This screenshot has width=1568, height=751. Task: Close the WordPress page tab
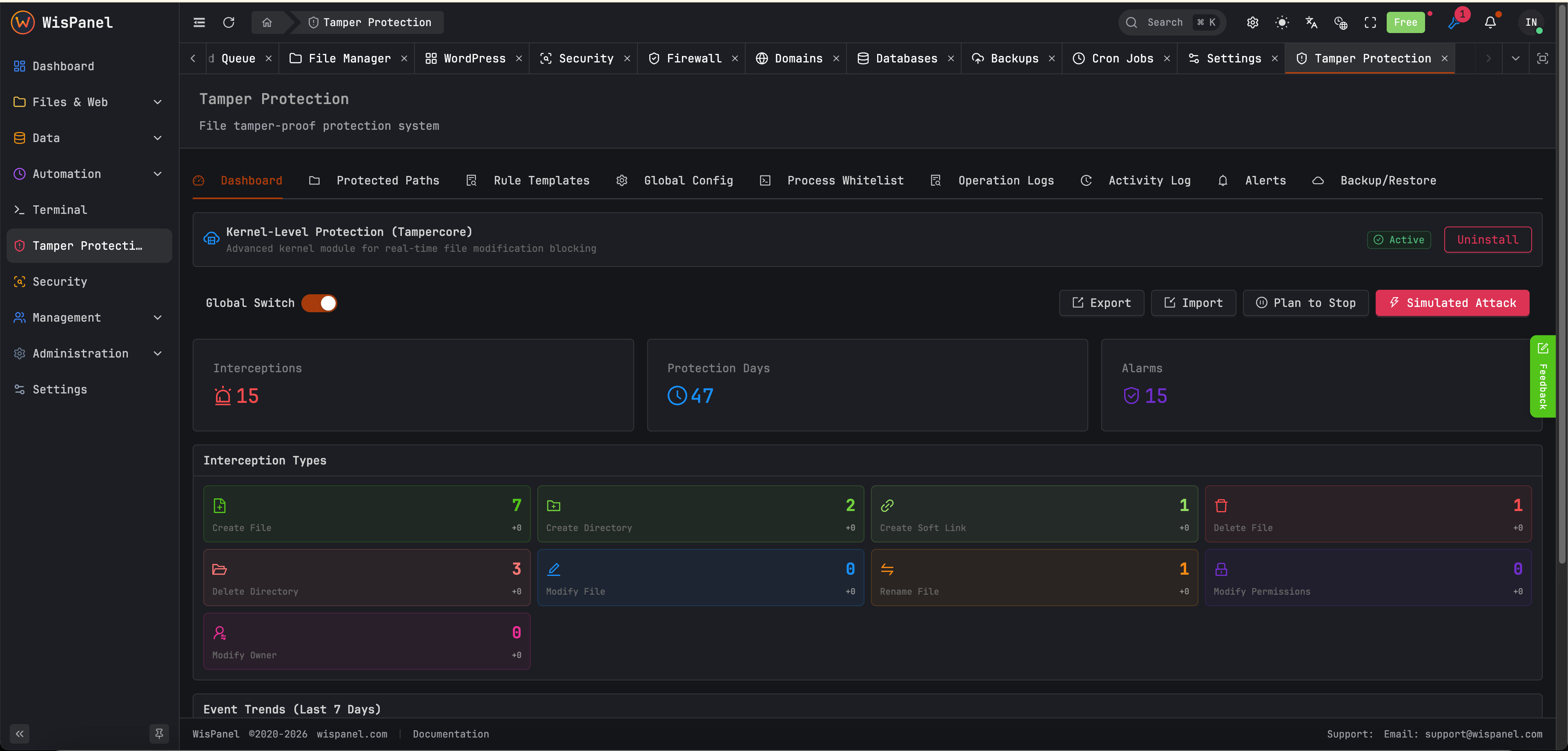(519, 58)
